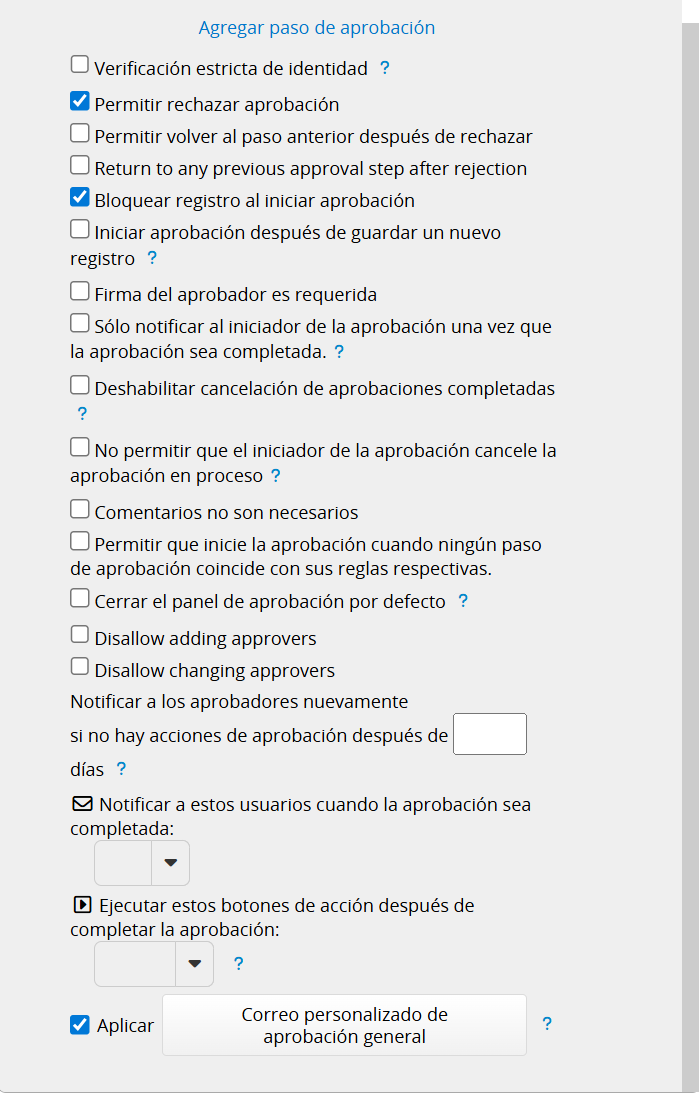Click help icon beside action buttons dropdown

[x=238, y=964]
